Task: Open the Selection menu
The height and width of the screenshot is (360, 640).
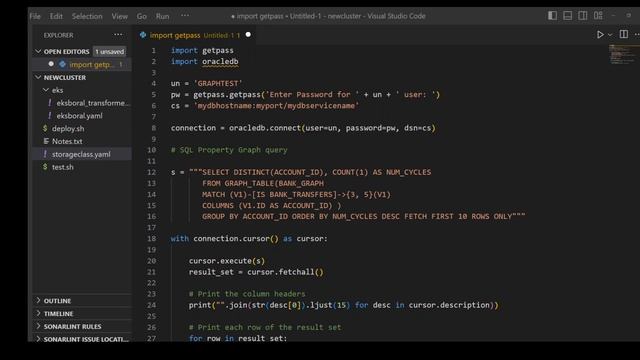Action: 87,16
